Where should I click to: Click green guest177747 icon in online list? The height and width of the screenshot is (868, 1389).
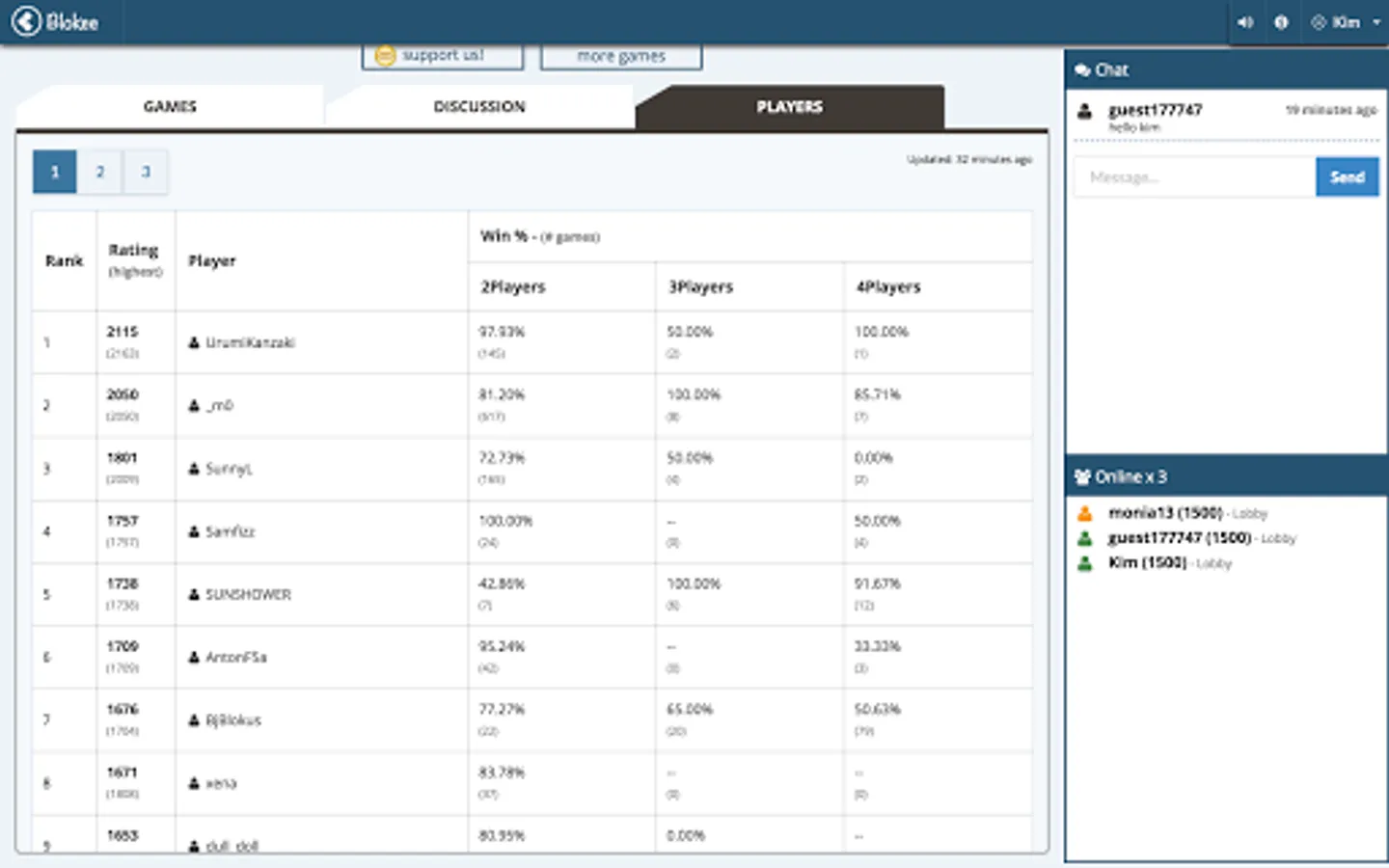(x=1085, y=538)
